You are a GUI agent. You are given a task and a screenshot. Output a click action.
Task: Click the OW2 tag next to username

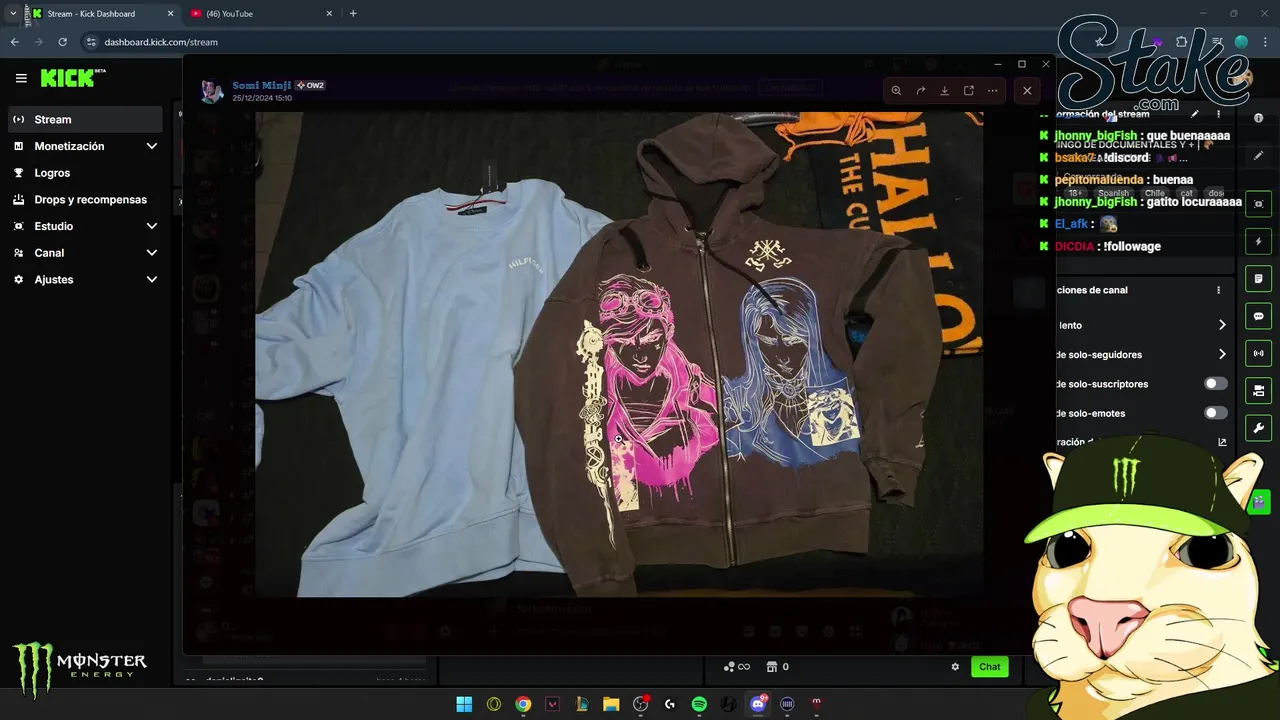click(x=310, y=86)
